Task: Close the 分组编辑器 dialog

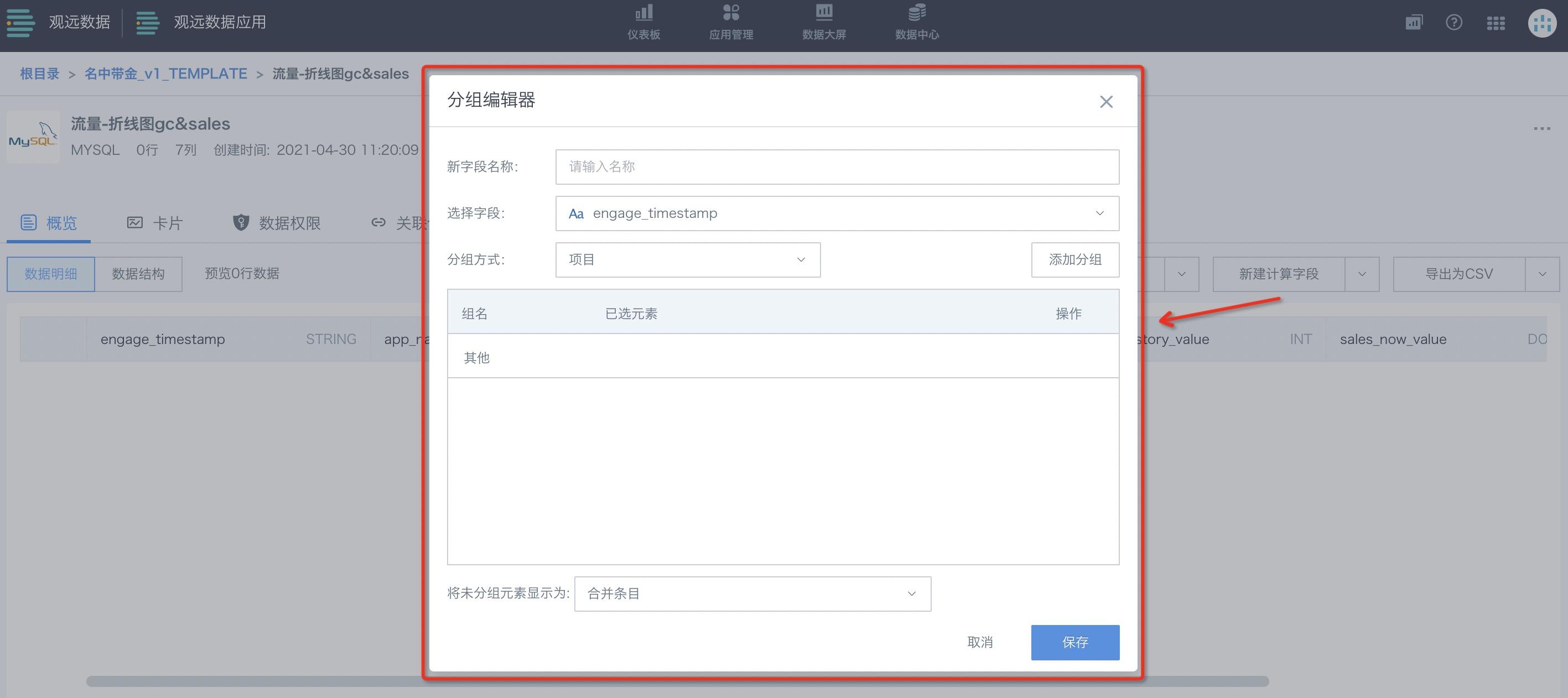Action: coord(1106,102)
